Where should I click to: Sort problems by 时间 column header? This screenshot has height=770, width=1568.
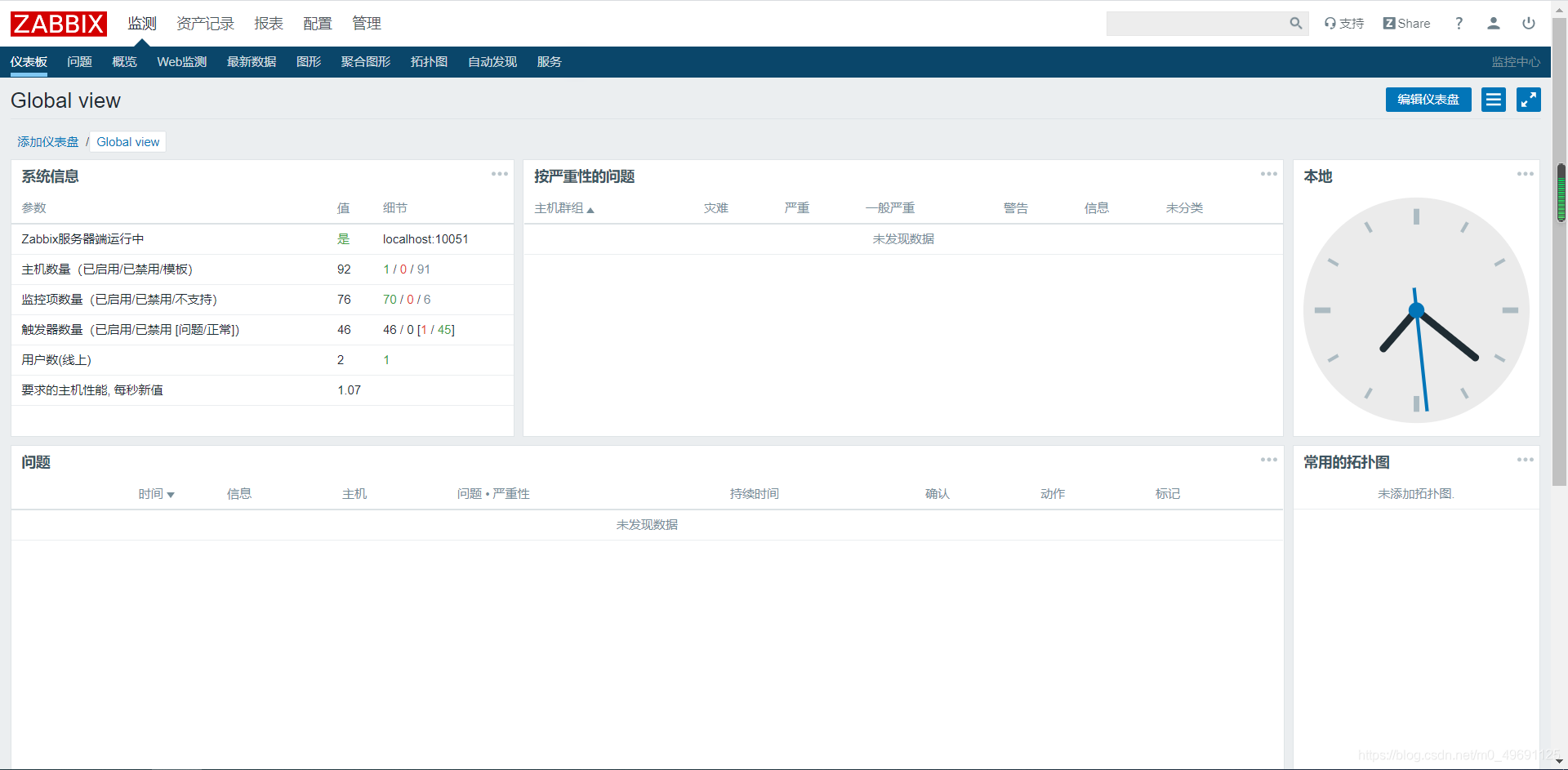[156, 494]
